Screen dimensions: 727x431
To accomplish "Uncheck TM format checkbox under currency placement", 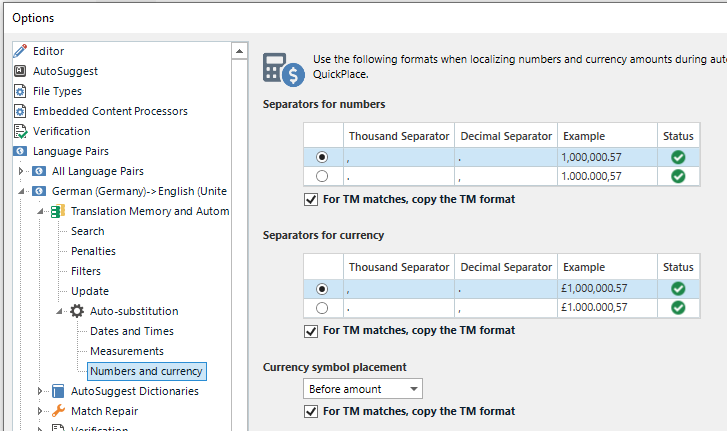I will pos(311,411).
